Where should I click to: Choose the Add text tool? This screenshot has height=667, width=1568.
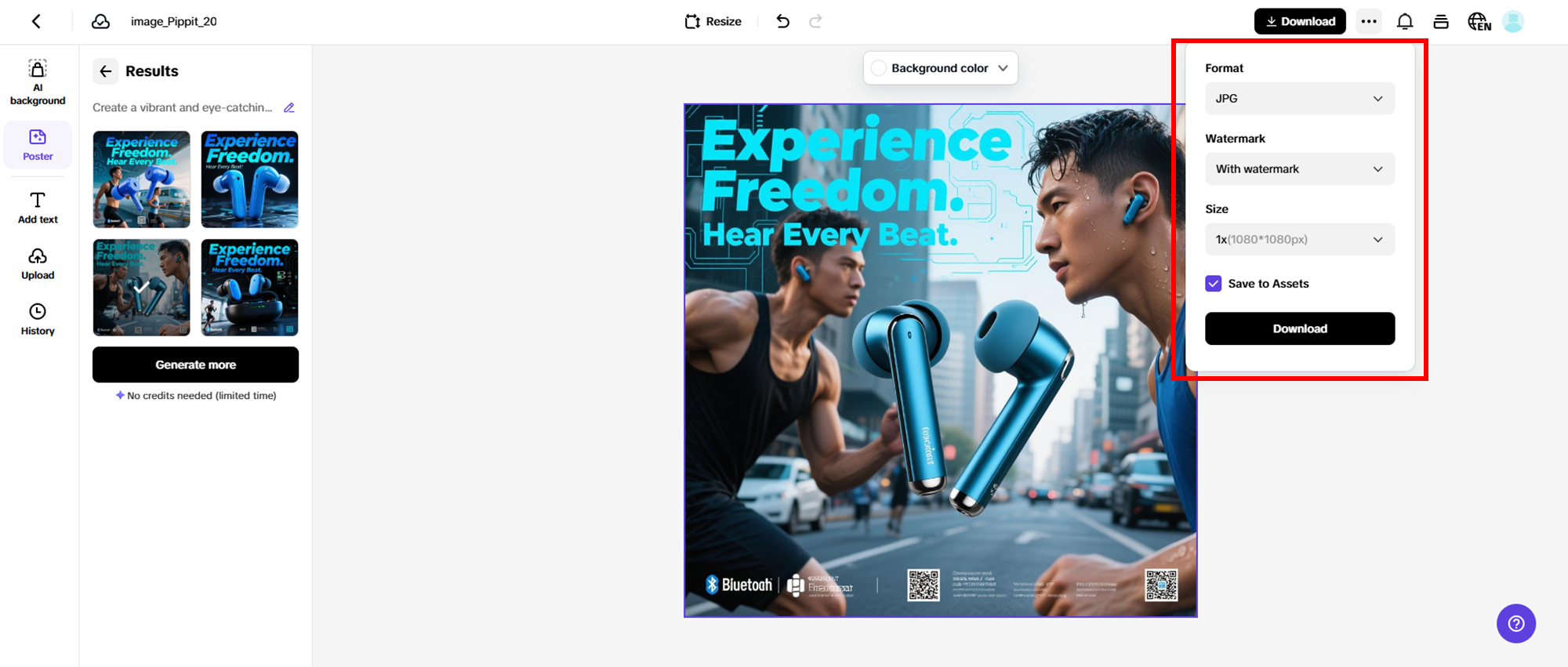coord(38,208)
